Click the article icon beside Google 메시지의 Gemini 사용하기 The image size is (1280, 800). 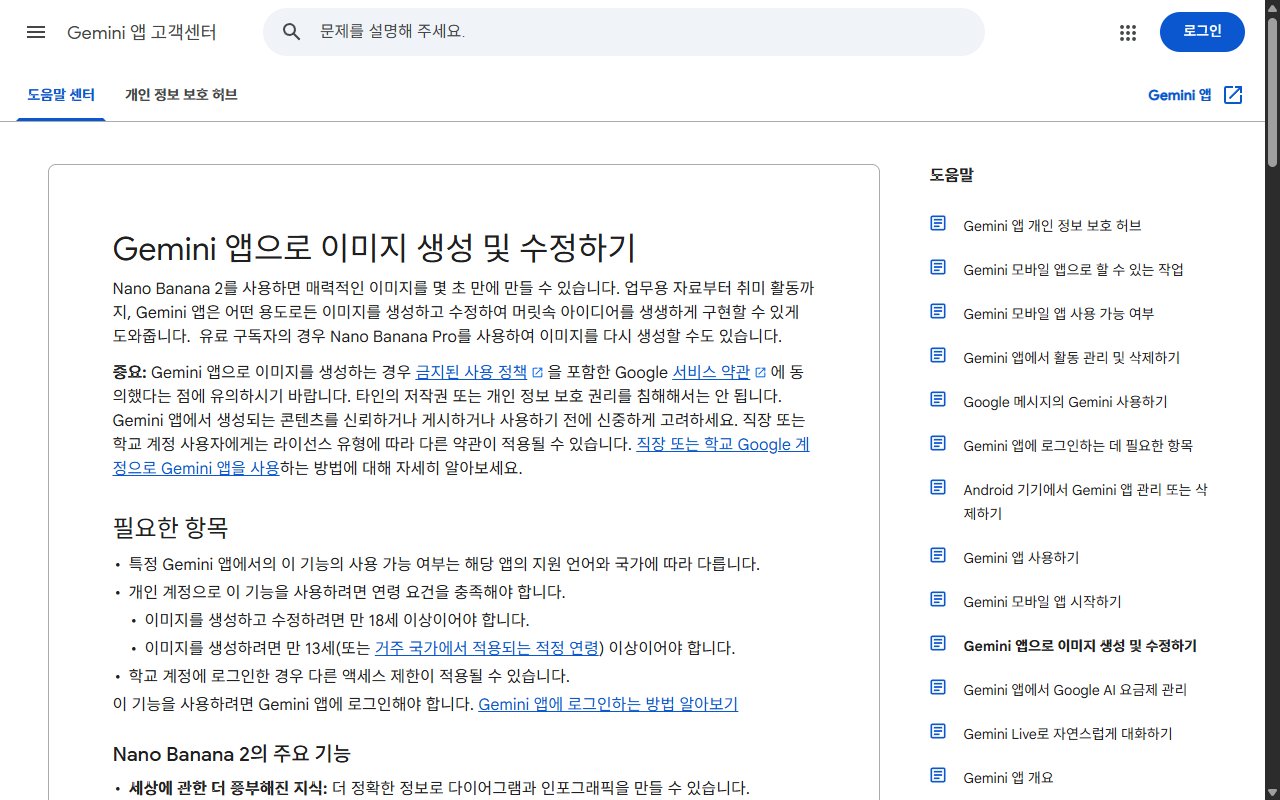pos(938,400)
